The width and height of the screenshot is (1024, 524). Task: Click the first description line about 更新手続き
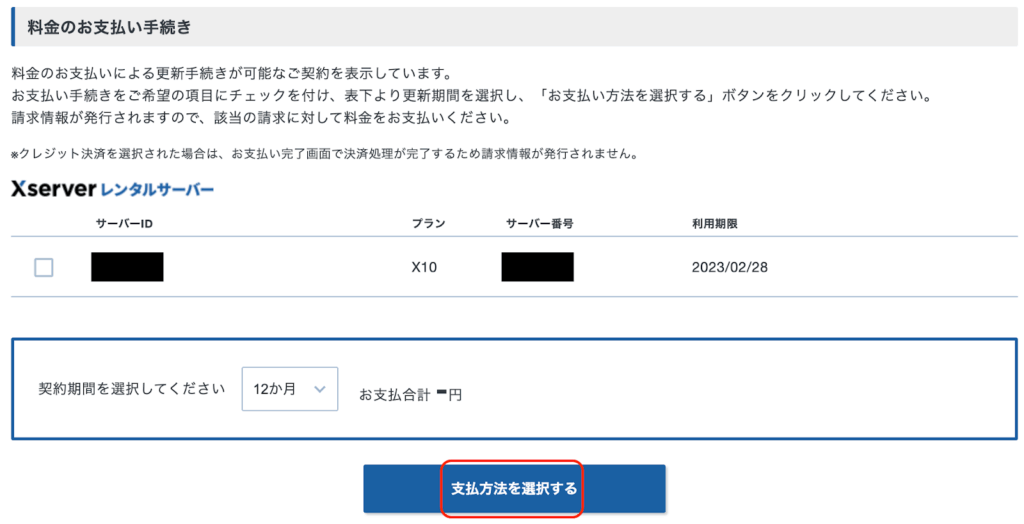(232, 75)
